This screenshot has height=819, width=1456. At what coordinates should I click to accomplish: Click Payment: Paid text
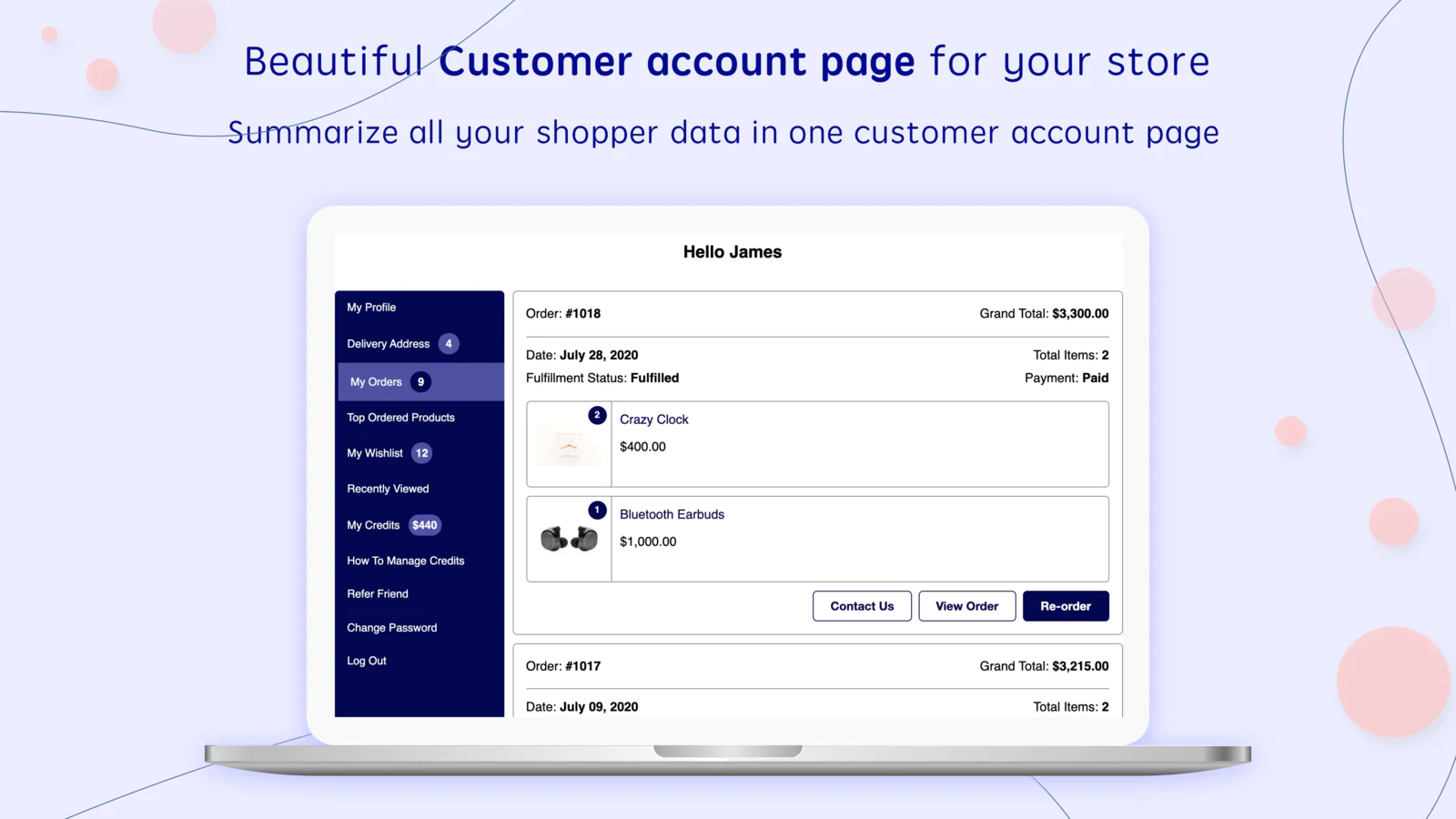pyautogui.click(x=1067, y=378)
